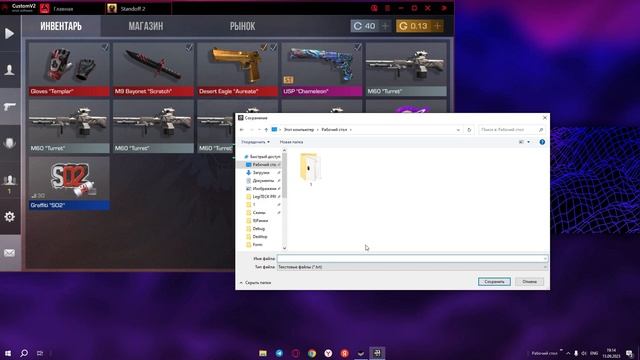
Task: Click the up arrow in the save dialog
Action: pos(266,130)
